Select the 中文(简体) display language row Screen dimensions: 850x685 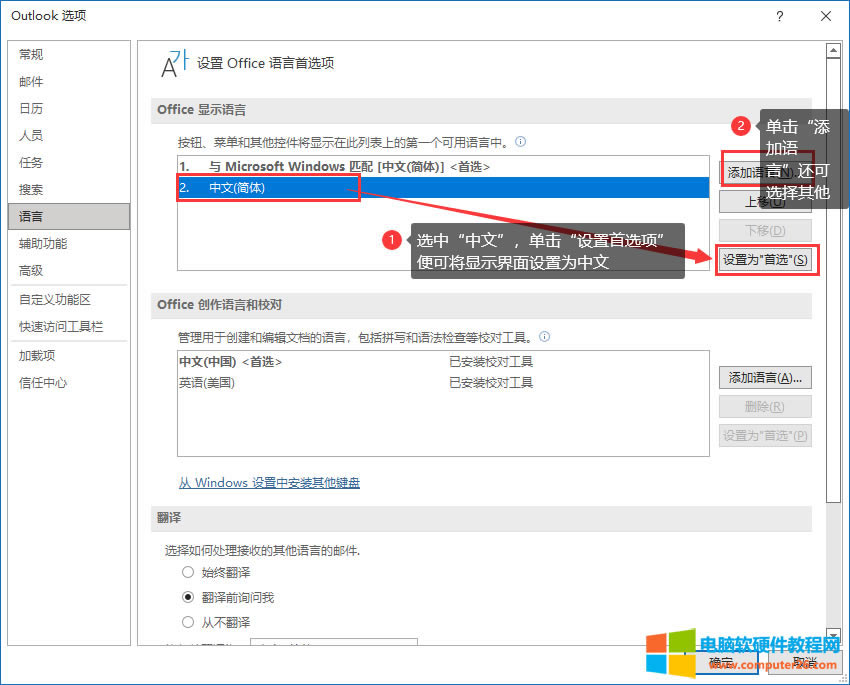point(443,188)
